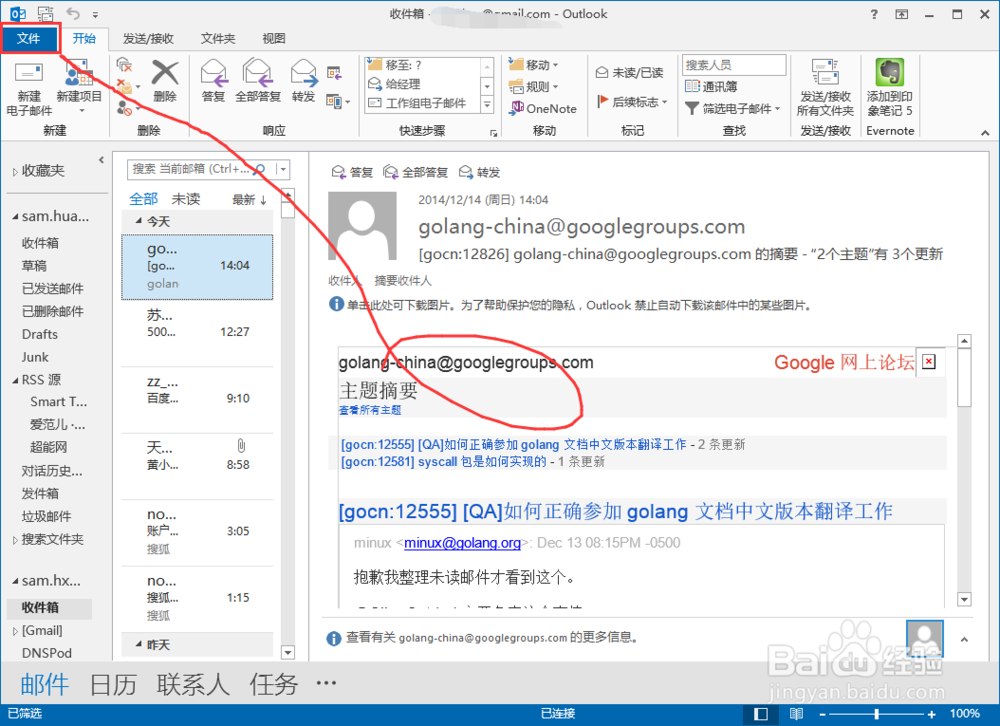Open OneNote from the ribbon
The height and width of the screenshot is (726, 1000).
[543, 108]
